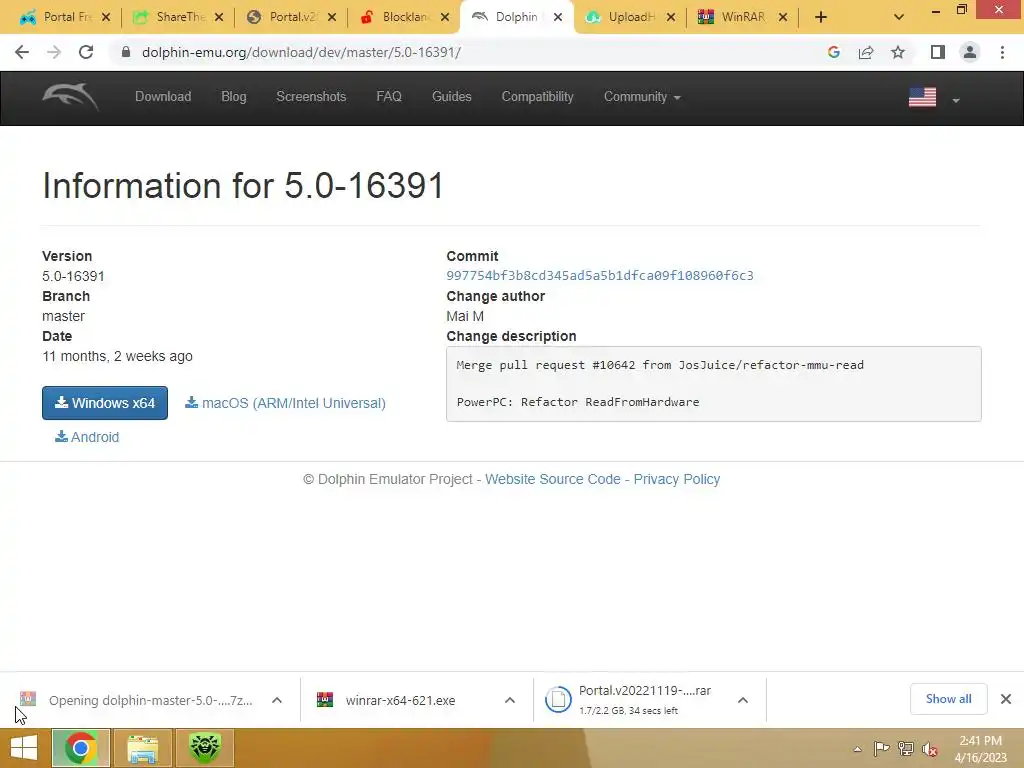The image size is (1024, 768).
Task: Open the FAQ nav item
Action: click(389, 97)
